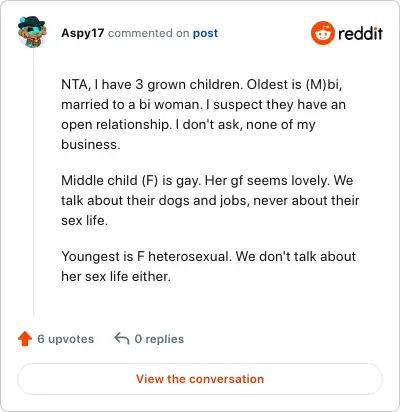Upvote using the orange arrow icon
The height and width of the screenshot is (412, 400).
(x=25, y=339)
